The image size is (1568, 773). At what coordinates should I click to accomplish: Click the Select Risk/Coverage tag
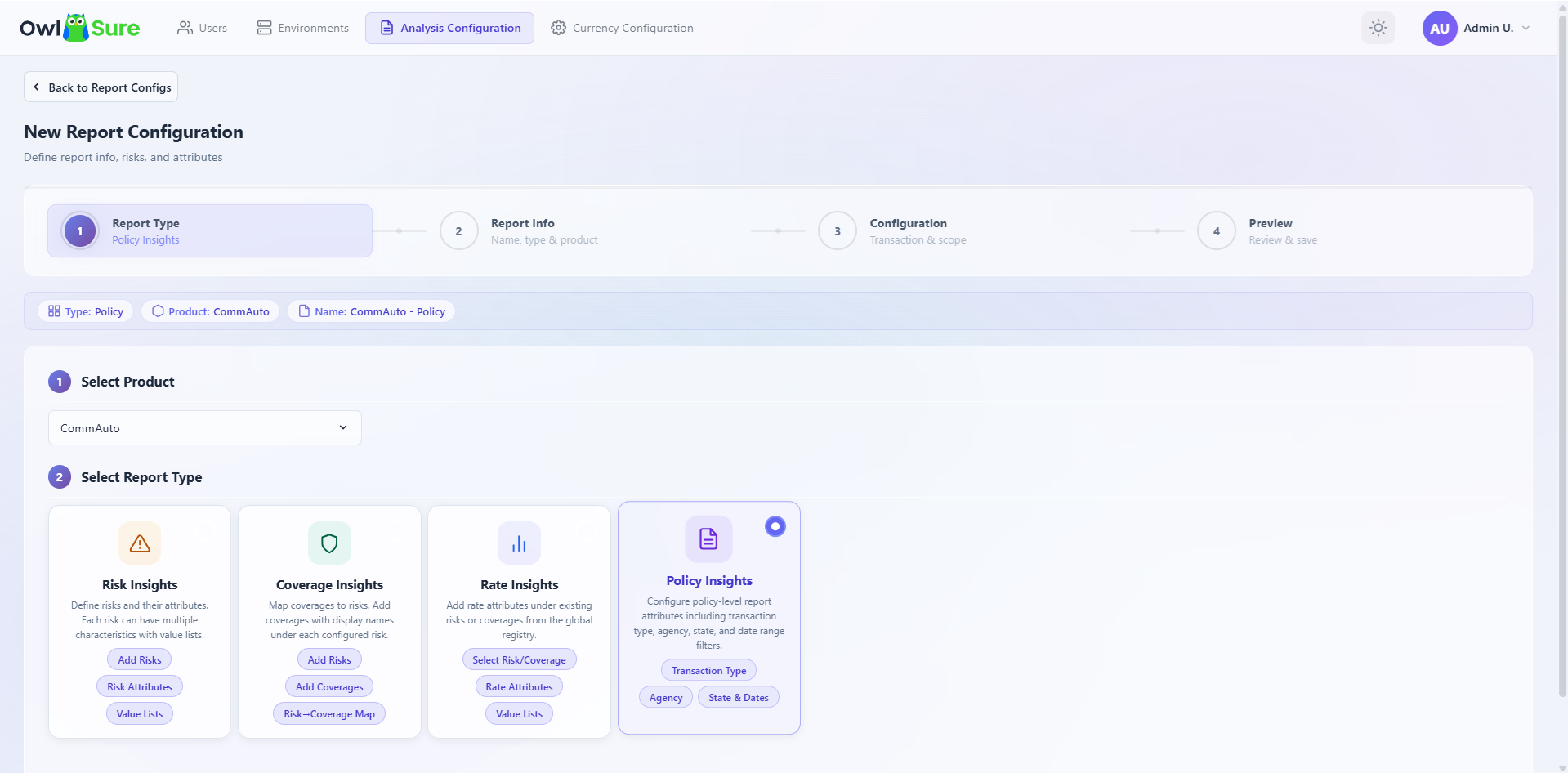(519, 660)
